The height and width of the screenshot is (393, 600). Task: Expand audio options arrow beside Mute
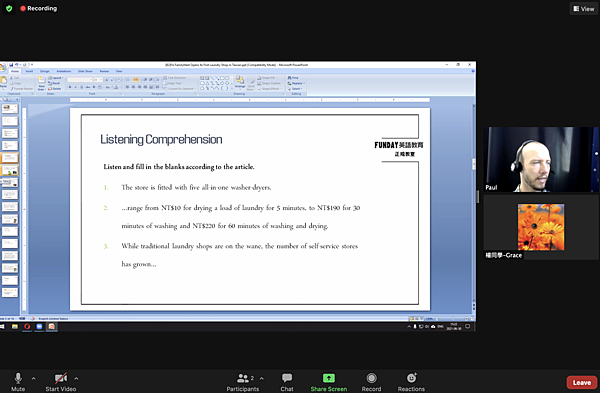[x=34, y=378]
